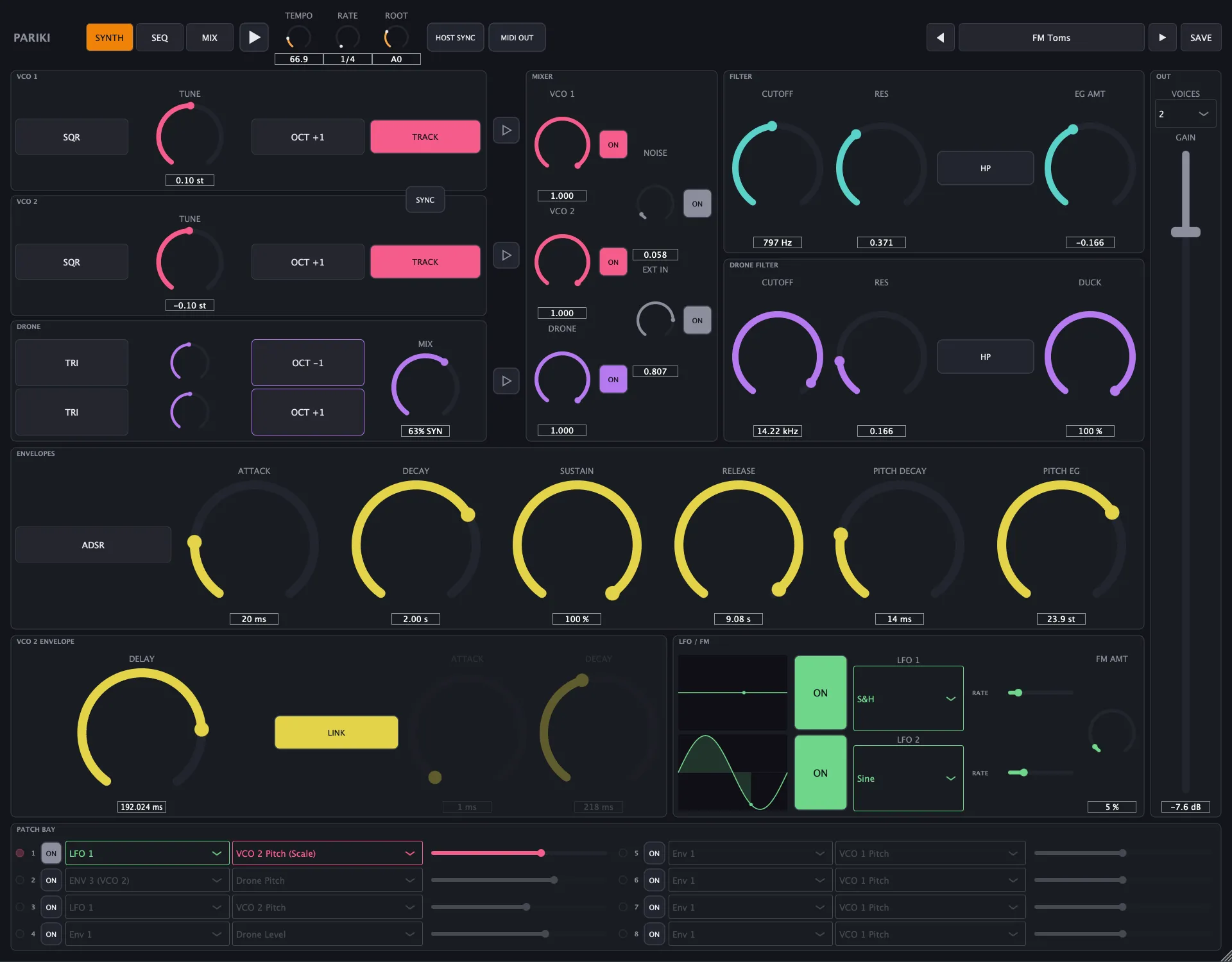Click the Mixer VCO 1 level knob
The height and width of the screenshot is (962, 1232).
(x=562, y=145)
